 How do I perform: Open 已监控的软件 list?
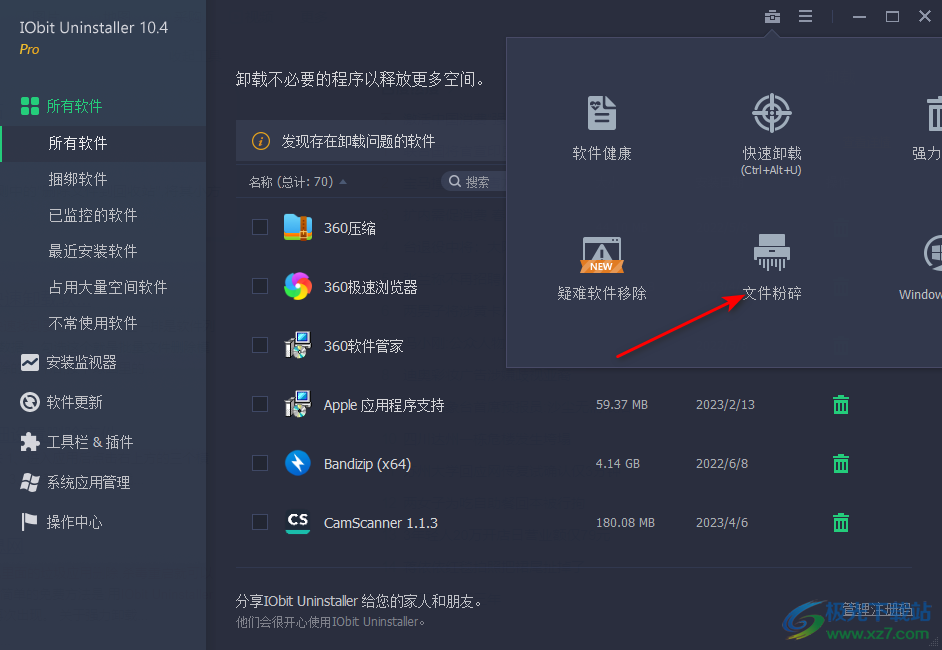[93, 215]
